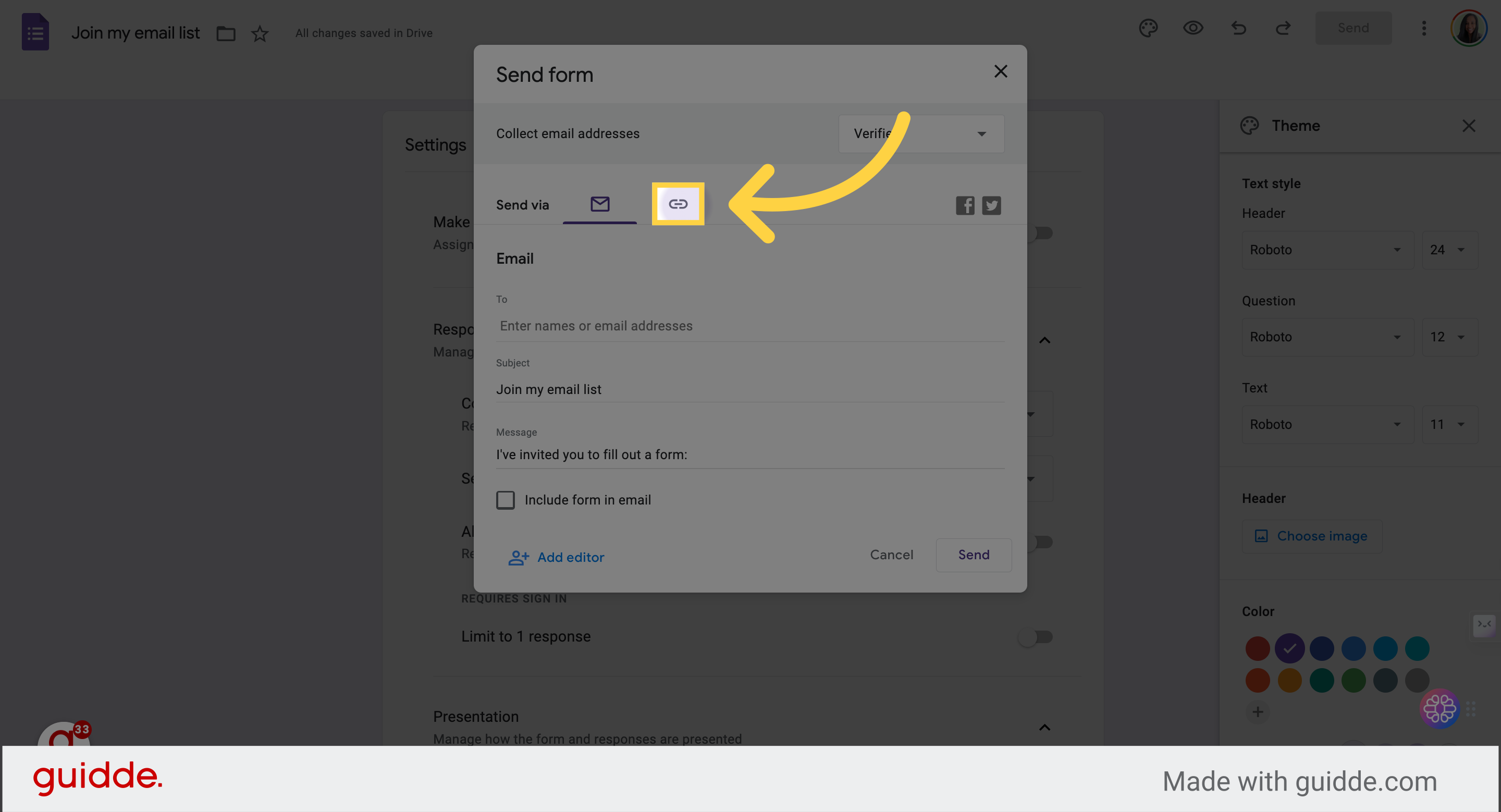Click the undo arrow icon
Viewport: 1501px width, 812px height.
click(x=1238, y=28)
